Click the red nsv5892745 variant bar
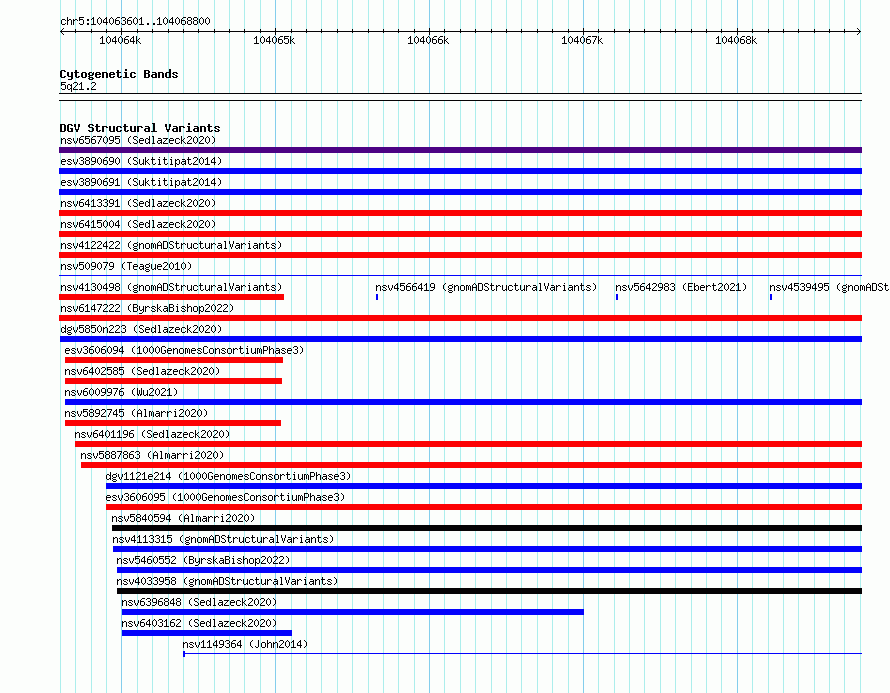 (173, 423)
